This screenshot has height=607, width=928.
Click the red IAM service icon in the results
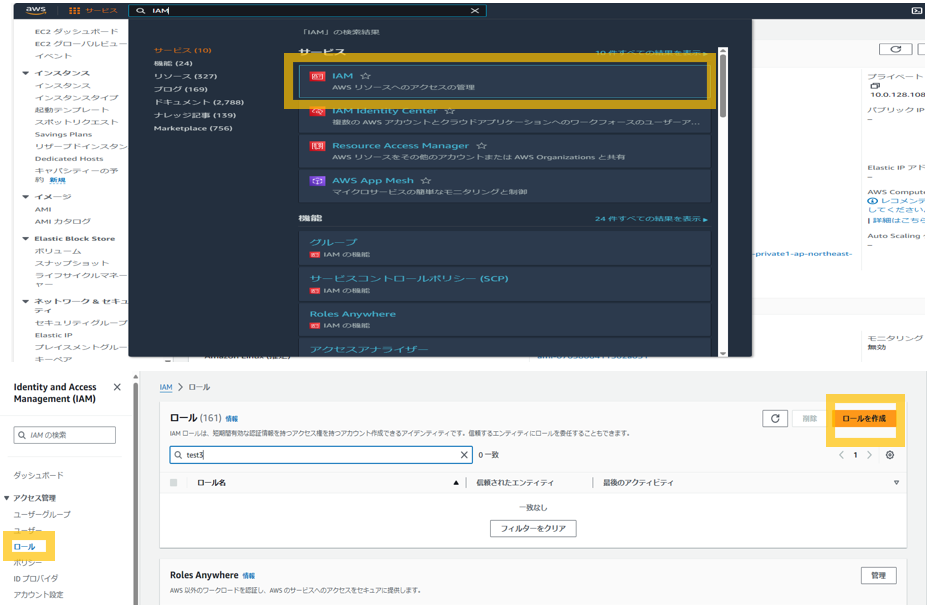[x=317, y=76]
